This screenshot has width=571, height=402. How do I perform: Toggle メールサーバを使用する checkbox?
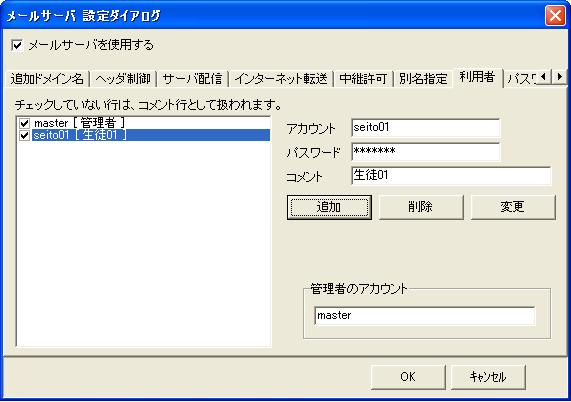click(17, 46)
